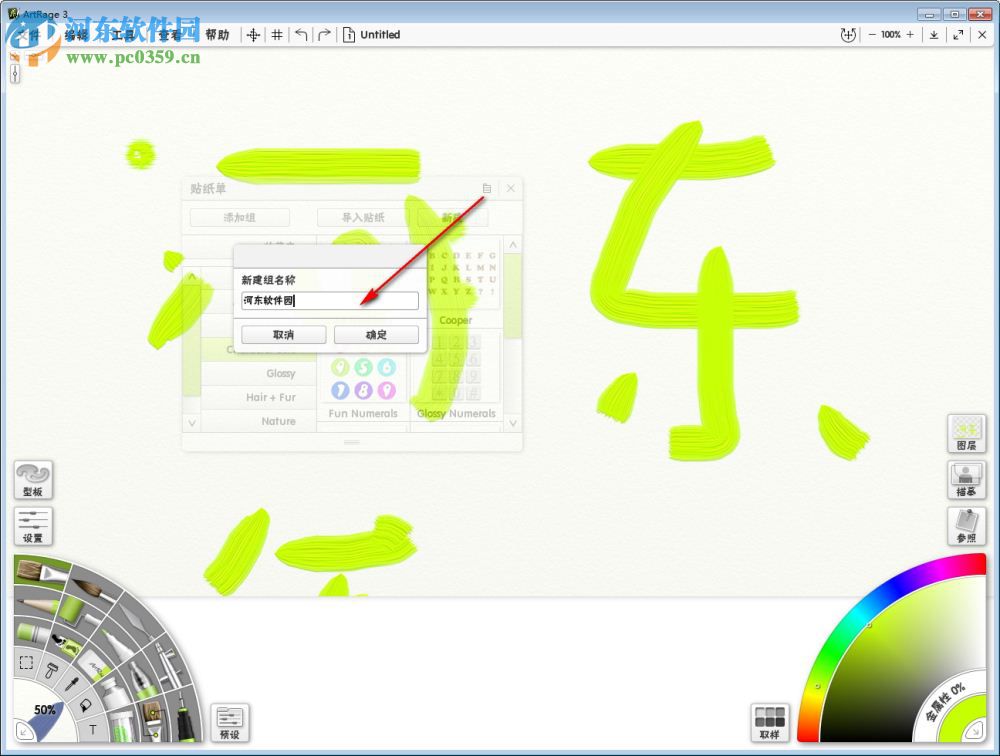Confirm new group name with 确定 button
Image resolution: width=1000 pixels, height=756 pixels.
(x=377, y=334)
